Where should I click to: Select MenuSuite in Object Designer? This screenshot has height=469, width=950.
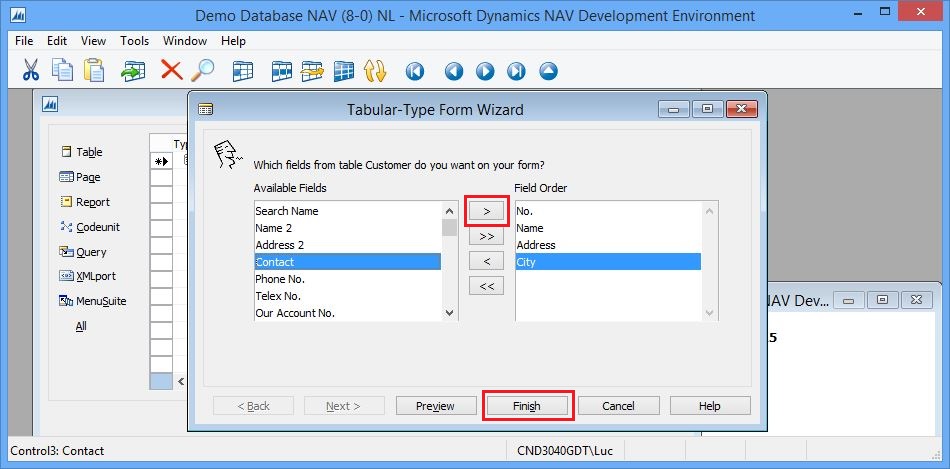[93, 301]
